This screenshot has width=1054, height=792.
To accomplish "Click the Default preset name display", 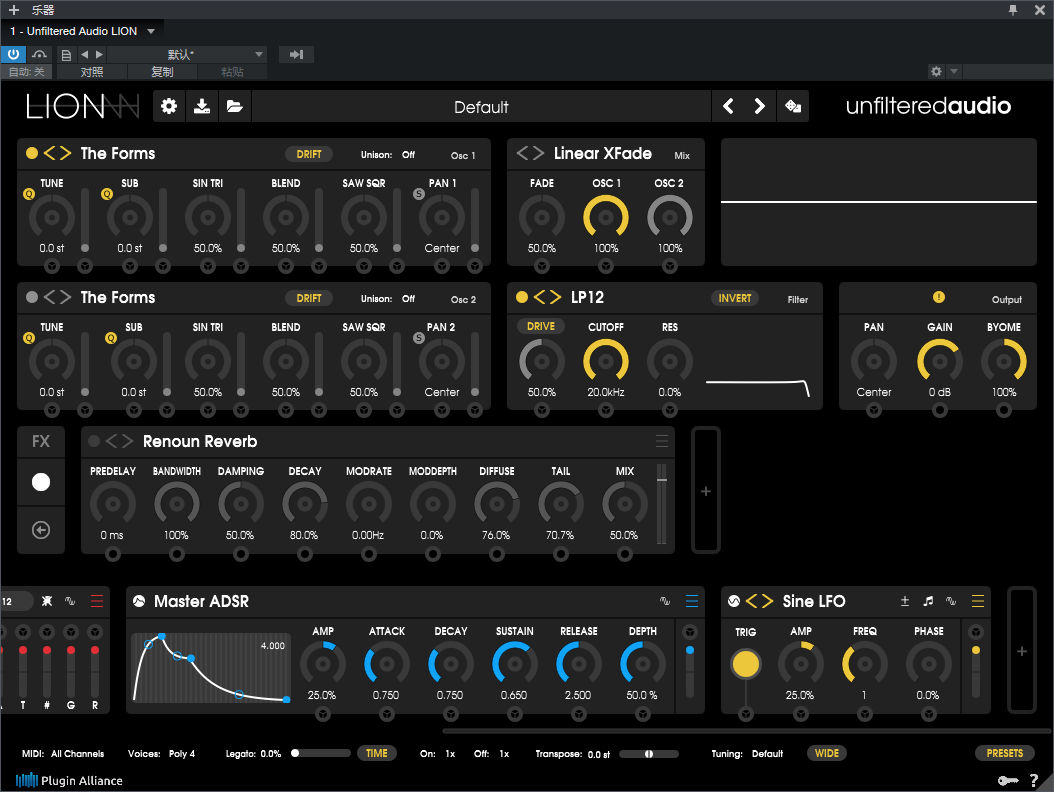I will click(x=481, y=107).
